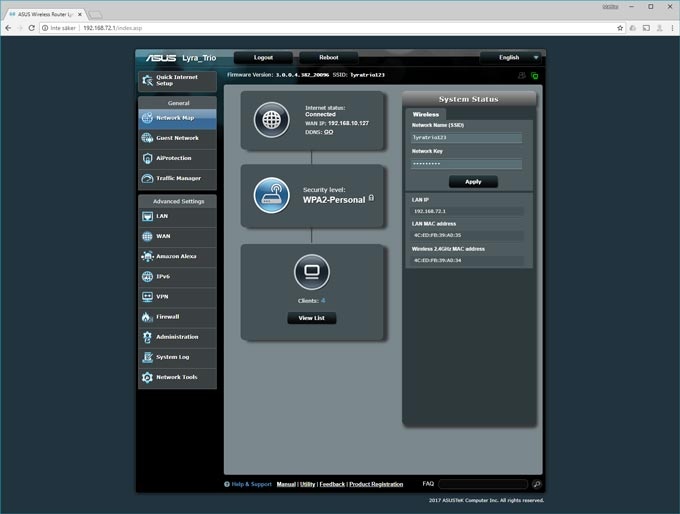Image resolution: width=680 pixels, height=514 pixels.
Task: Open AiProtection from the sidebar
Action: [177, 158]
